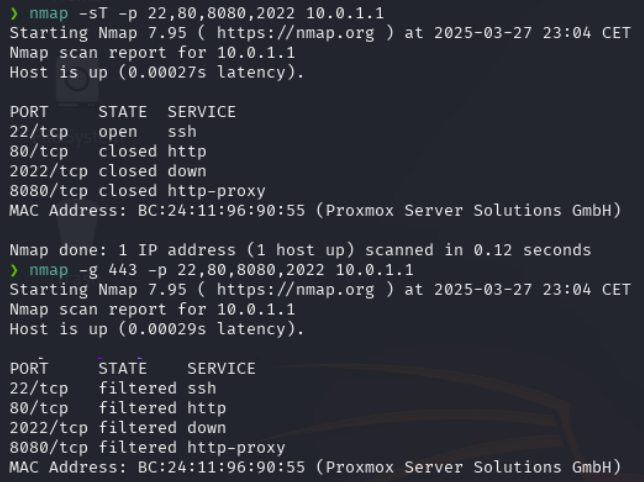The image size is (644, 482).
Task: Click the first green prompt arrow
Action: [14, 14]
